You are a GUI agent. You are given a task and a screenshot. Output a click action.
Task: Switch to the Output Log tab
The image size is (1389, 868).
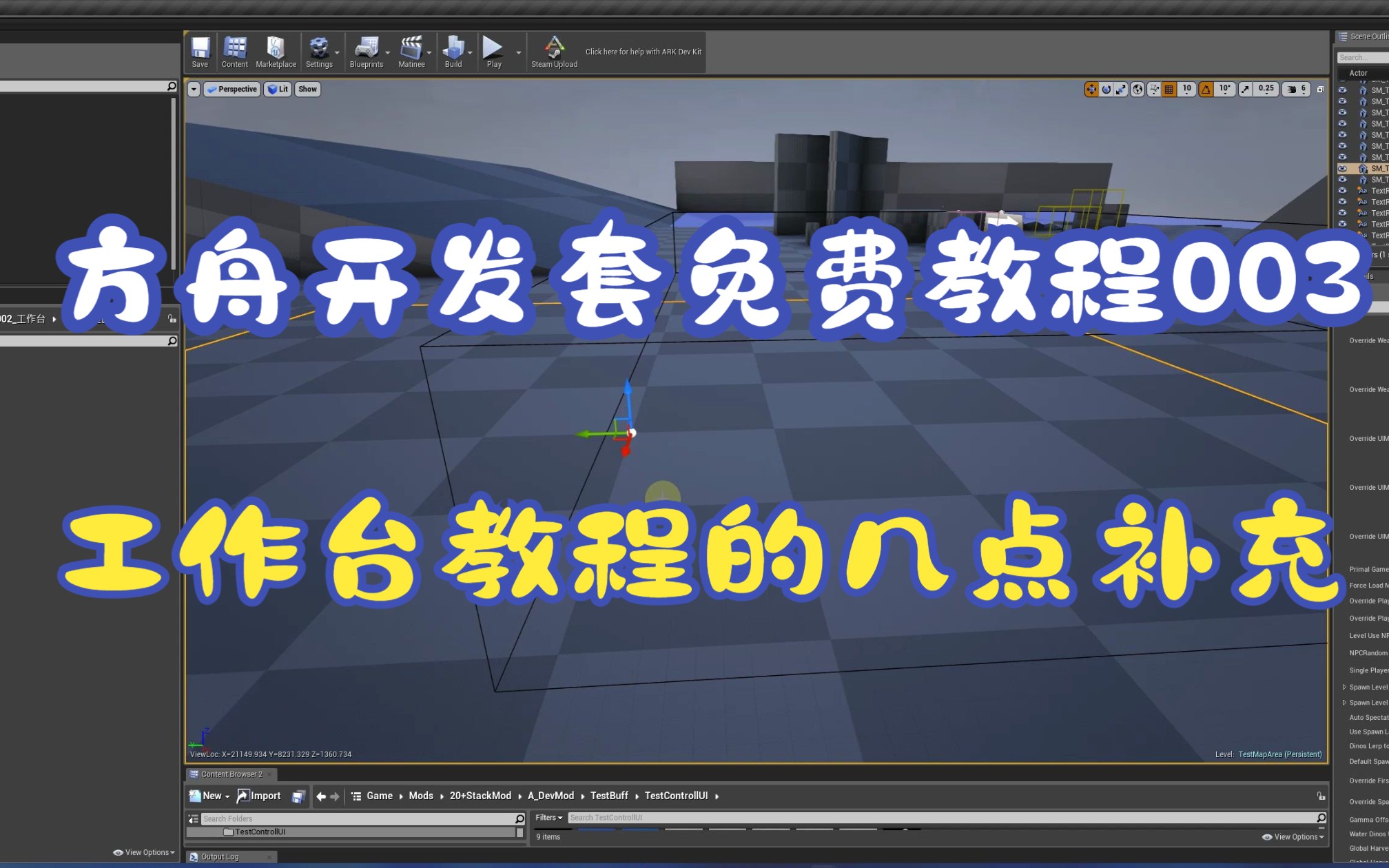[x=220, y=856]
